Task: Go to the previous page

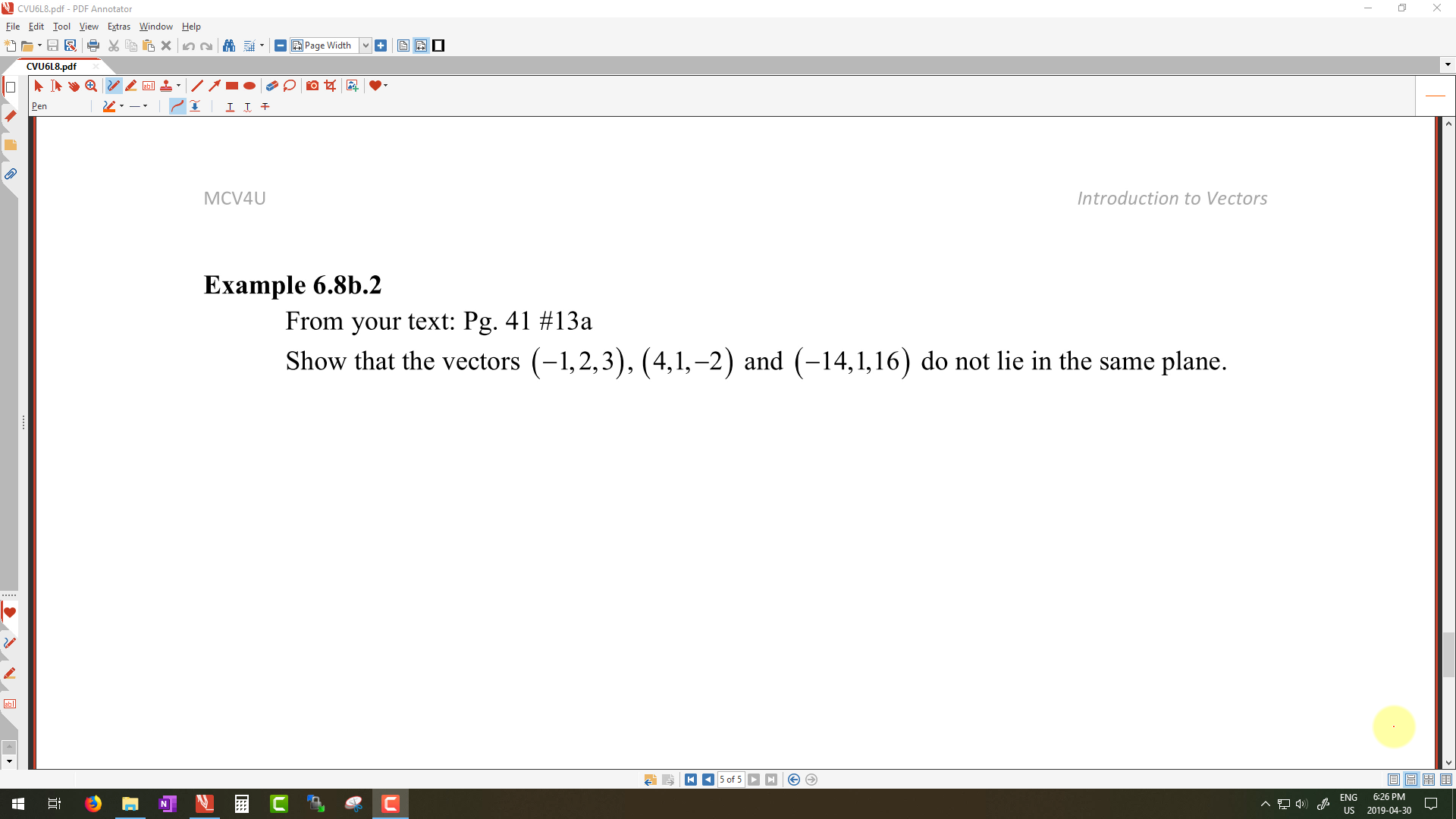Action: click(x=708, y=780)
